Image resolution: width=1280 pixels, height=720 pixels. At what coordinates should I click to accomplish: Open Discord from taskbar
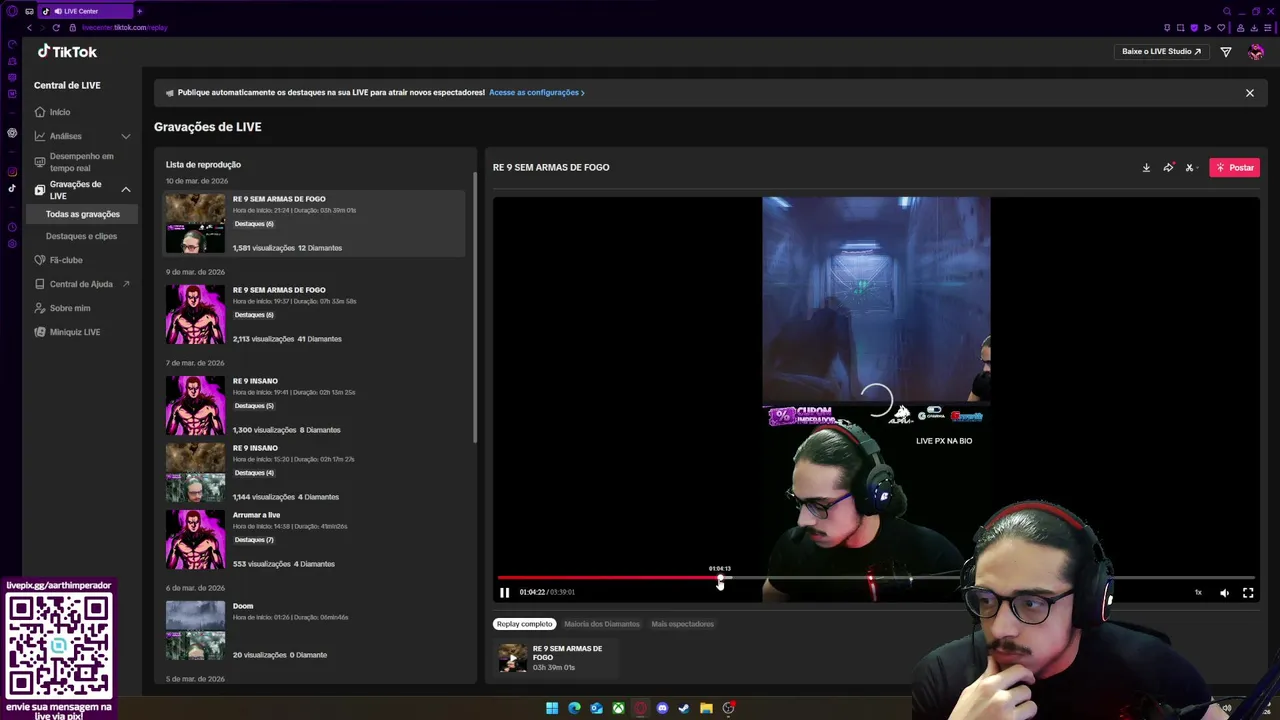pyautogui.click(x=662, y=708)
